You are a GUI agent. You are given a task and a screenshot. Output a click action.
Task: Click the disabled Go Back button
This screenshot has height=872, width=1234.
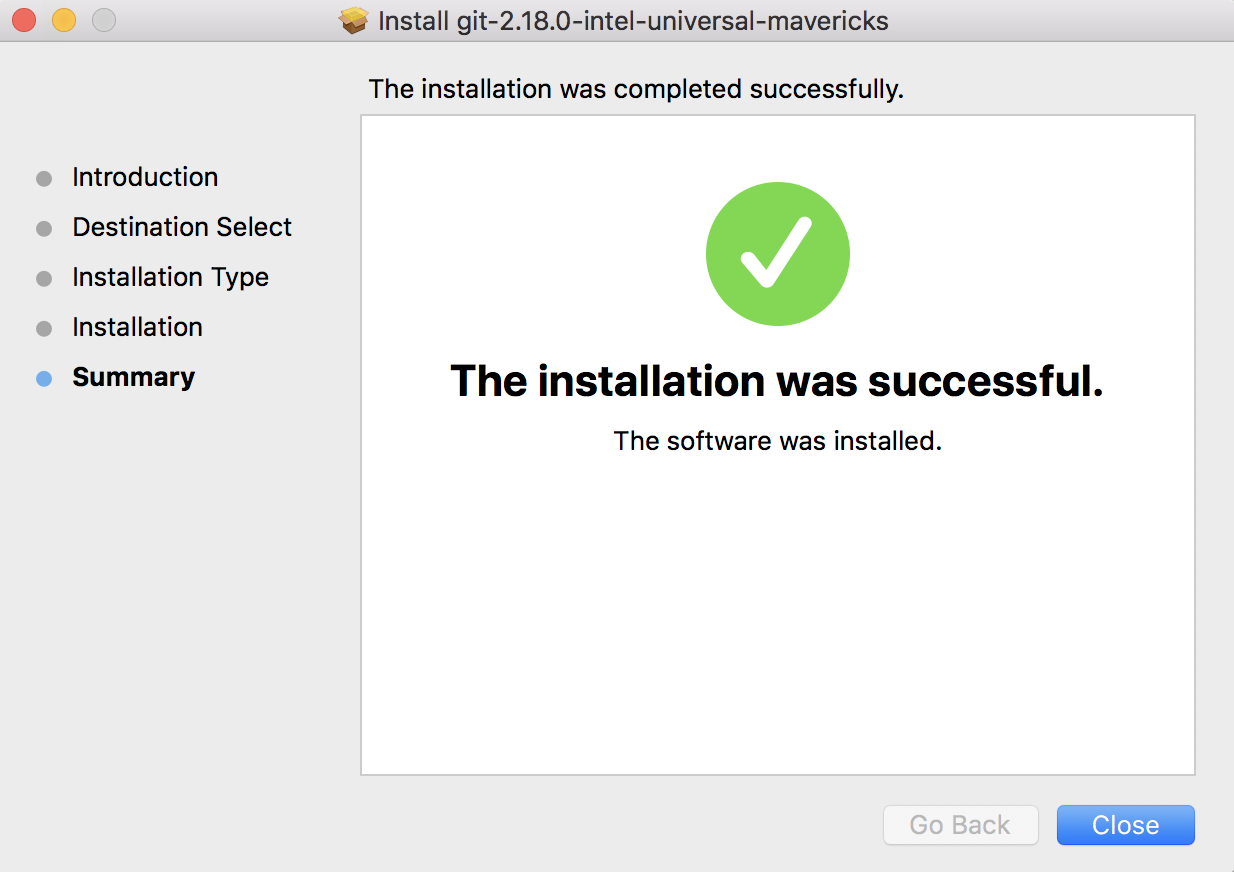[x=960, y=825]
